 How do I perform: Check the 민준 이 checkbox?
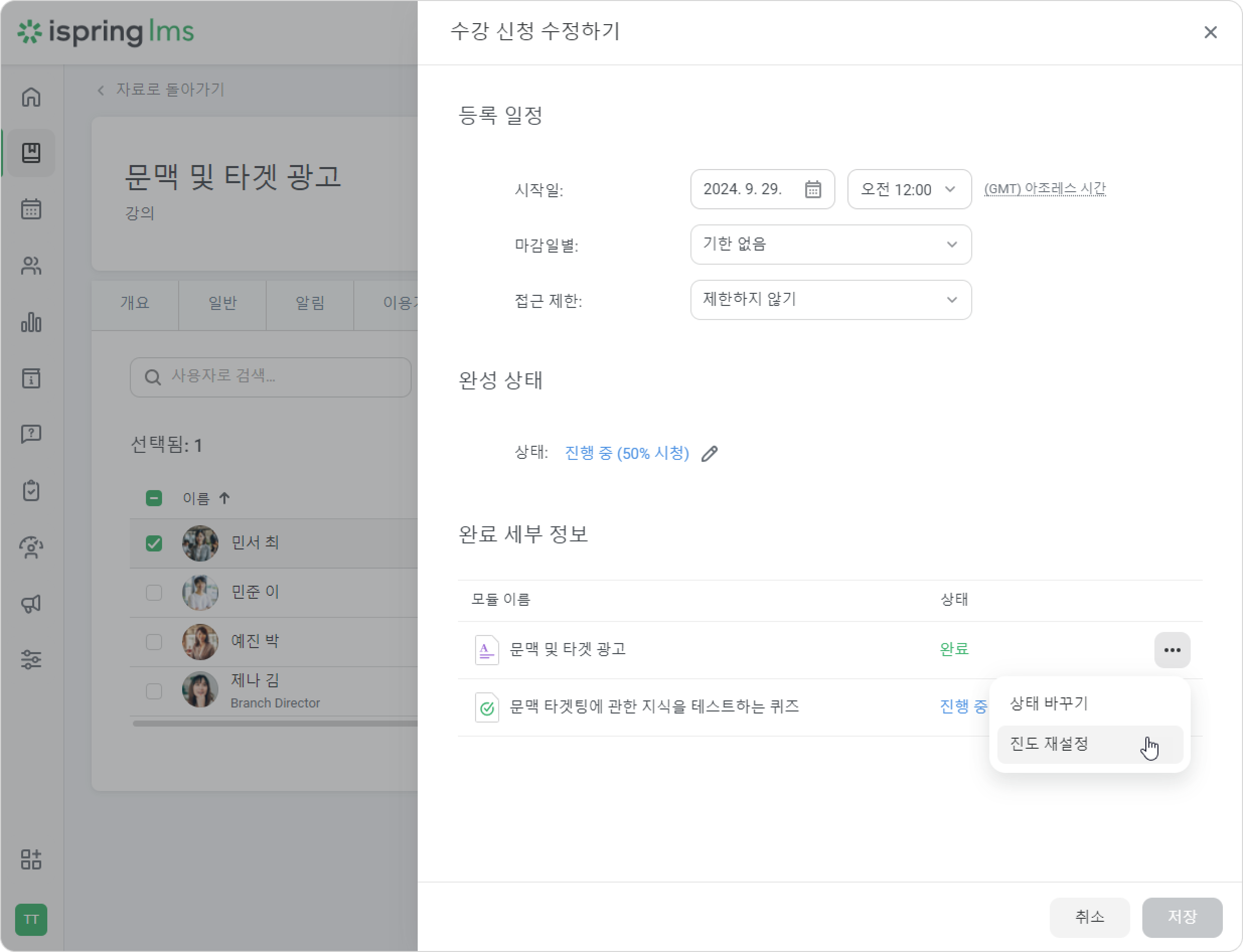pos(153,593)
